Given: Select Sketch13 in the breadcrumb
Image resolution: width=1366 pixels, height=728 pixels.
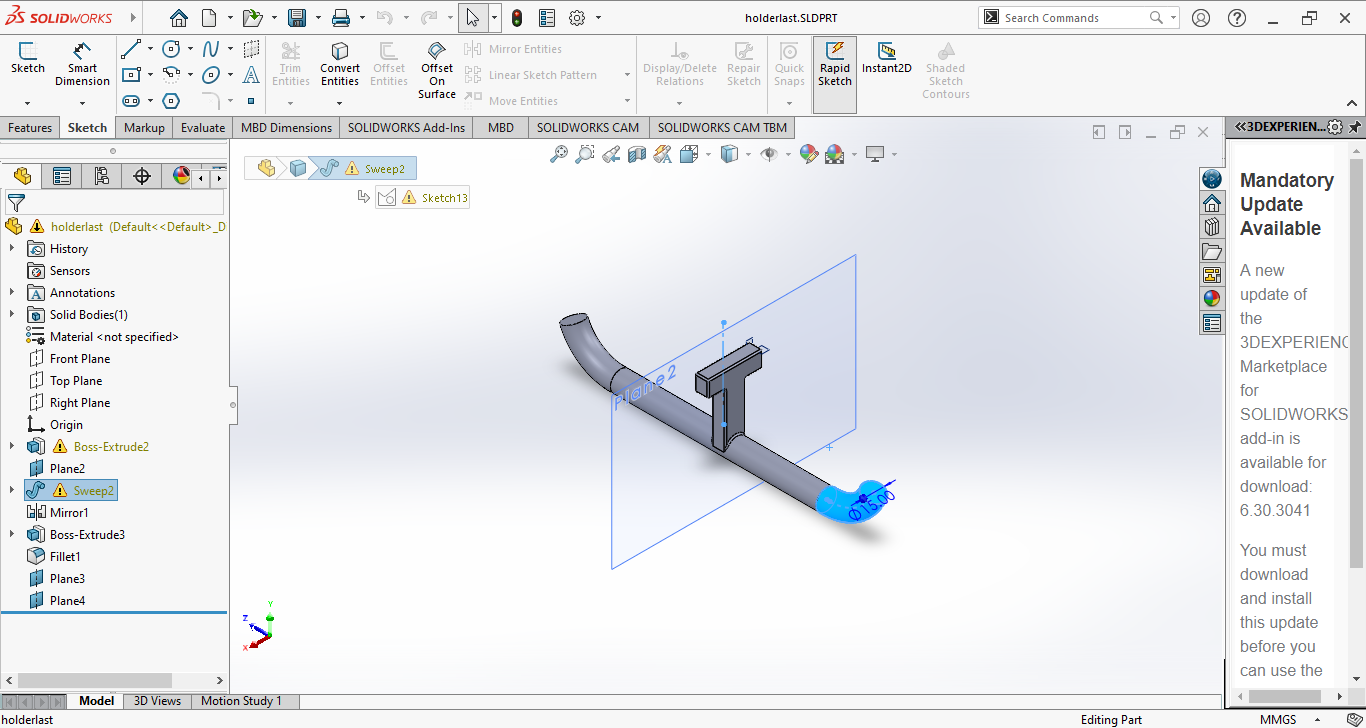Looking at the screenshot, I should tap(443, 198).
